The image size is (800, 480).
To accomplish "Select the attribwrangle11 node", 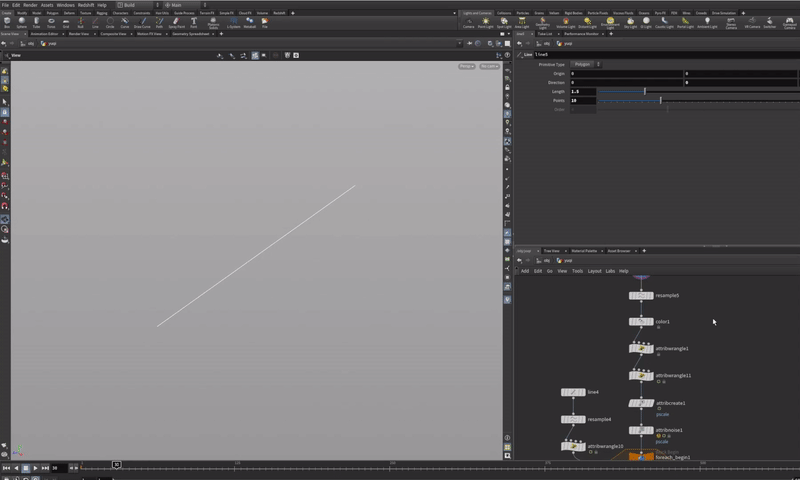I will point(641,375).
